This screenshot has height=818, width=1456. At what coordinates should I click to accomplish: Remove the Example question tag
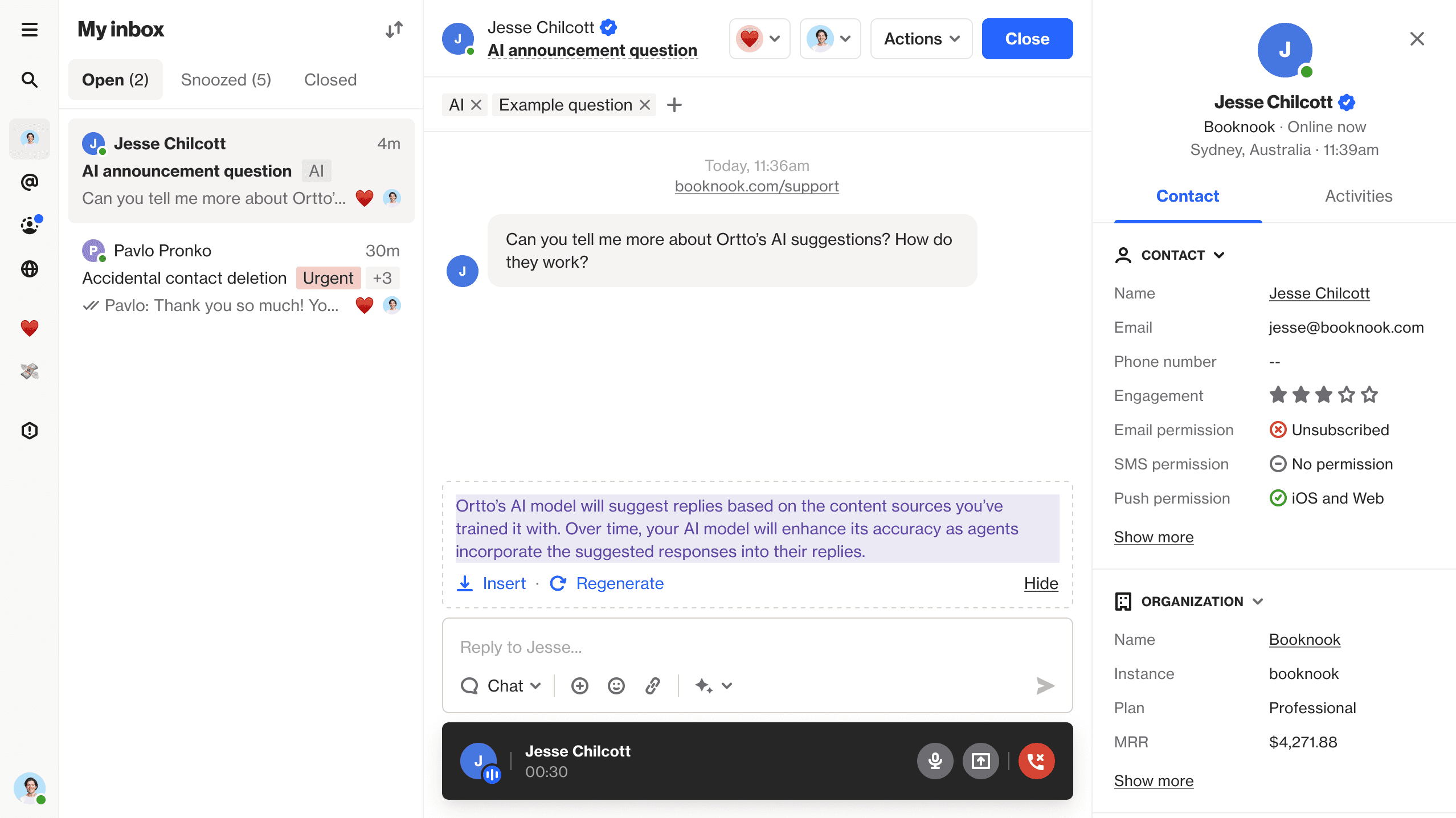[645, 105]
